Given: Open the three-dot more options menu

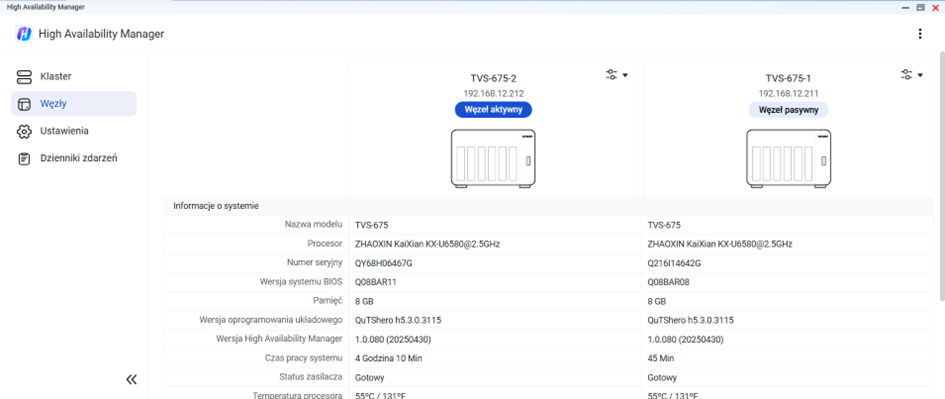Looking at the screenshot, I should pyautogui.click(x=920, y=34).
